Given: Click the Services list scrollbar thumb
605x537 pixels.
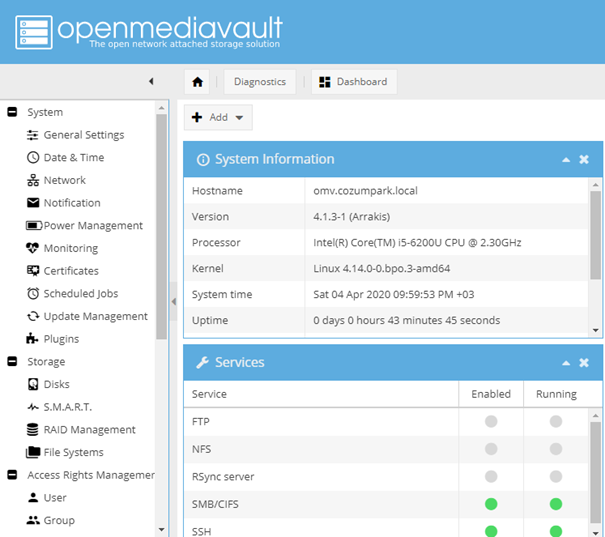Looking at the screenshot, I should [x=595, y=472].
